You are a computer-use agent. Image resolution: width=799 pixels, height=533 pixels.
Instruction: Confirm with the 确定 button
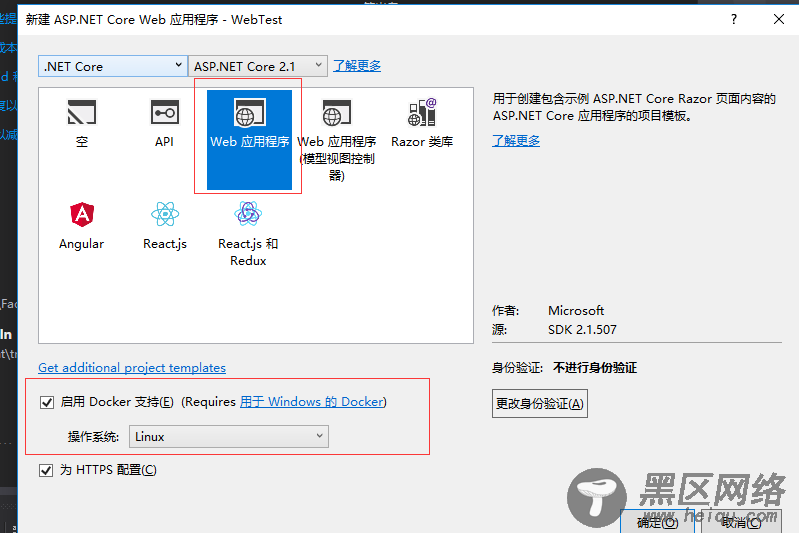tap(657, 521)
